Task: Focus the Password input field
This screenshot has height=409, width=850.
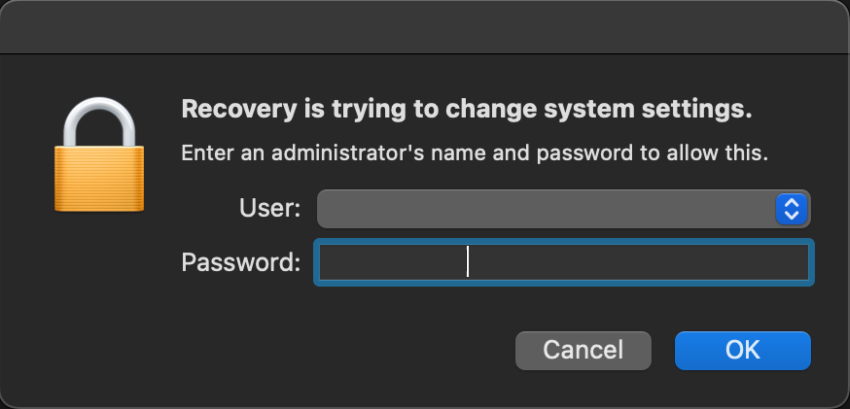Action: (x=563, y=262)
